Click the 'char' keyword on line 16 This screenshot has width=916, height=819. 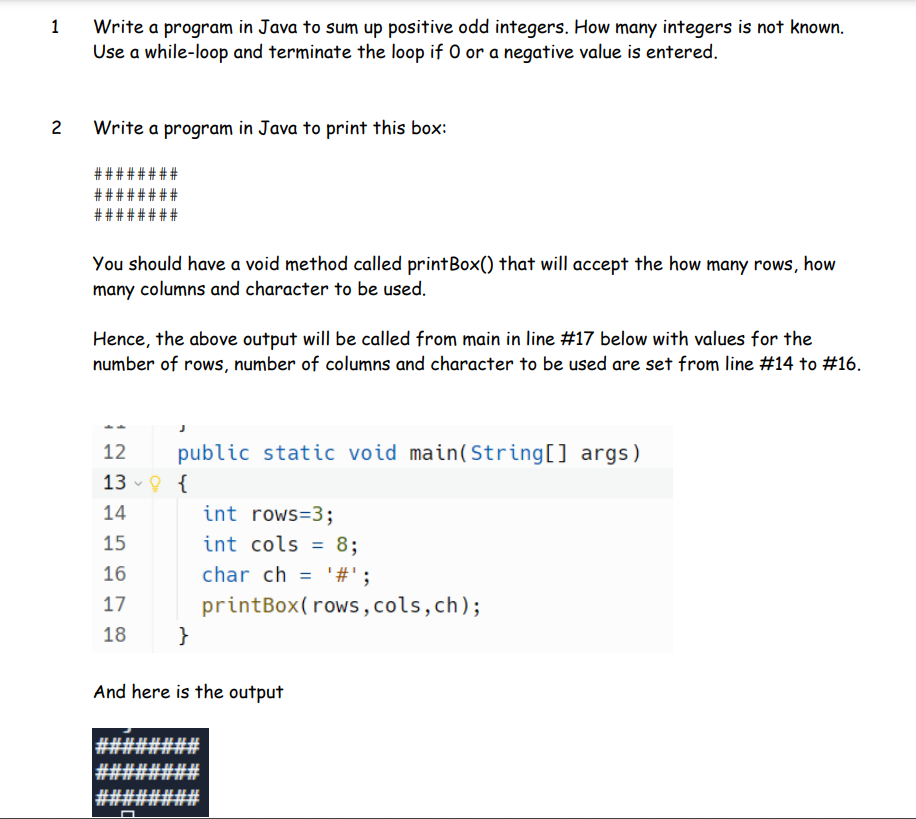[x=226, y=574]
